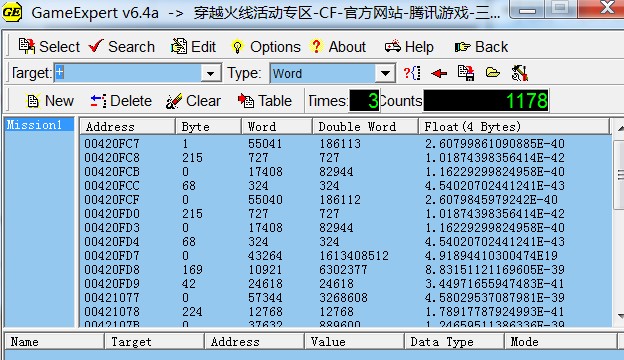Screen dimensions: 624x360
Task: Expand the Target dropdown arrow
Action: (x=211, y=73)
